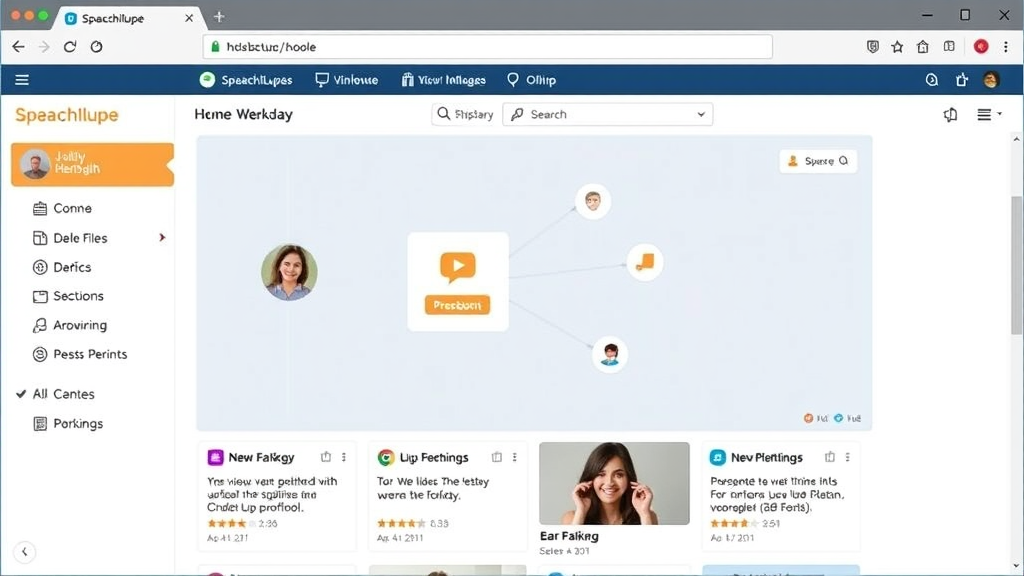Toggle the All Cantes checkmark
Image resolution: width=1024 pixels, height=576 pixels.
(x=21, y=394)
